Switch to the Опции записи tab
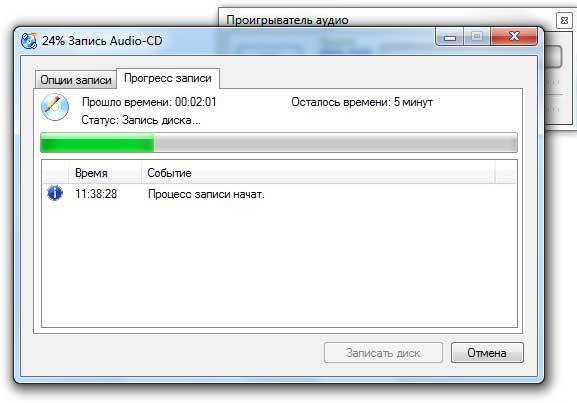Viewport: 577px width, 403px height. (76, 80)
